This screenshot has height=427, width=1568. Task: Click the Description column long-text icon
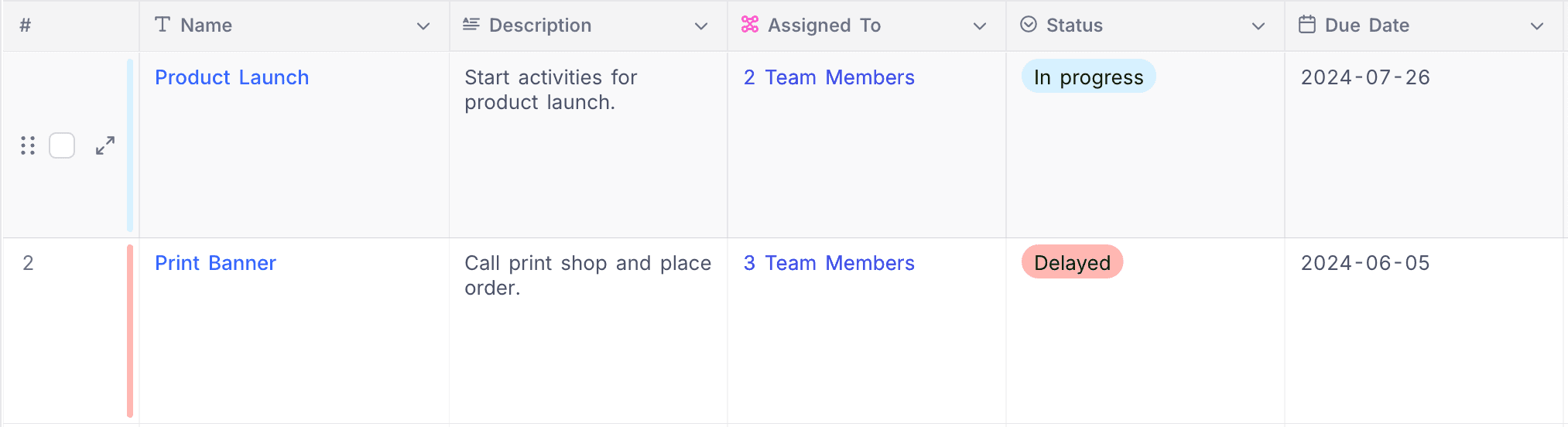[471, 25]
